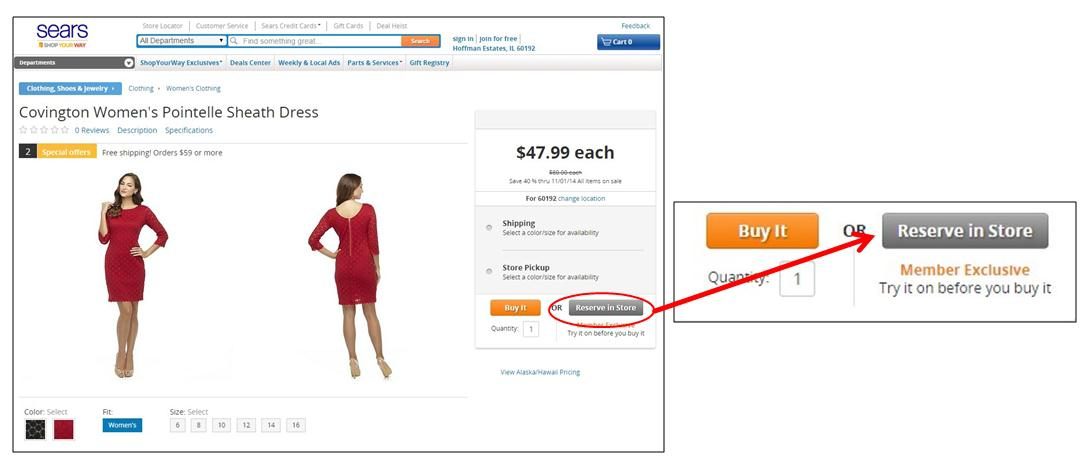Click the Sears logo
This screenshot has height=474, width=1081.
62,35
